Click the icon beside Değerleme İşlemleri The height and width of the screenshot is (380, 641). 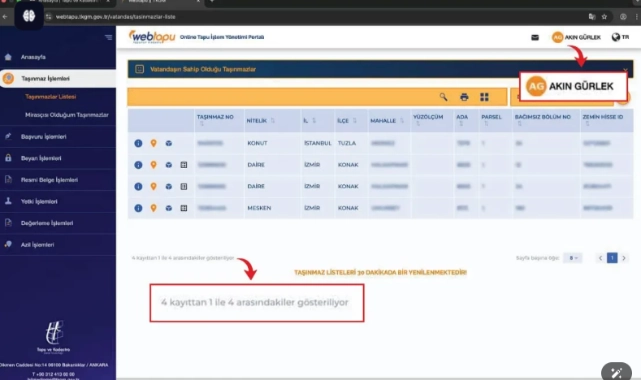pos(8,223)
